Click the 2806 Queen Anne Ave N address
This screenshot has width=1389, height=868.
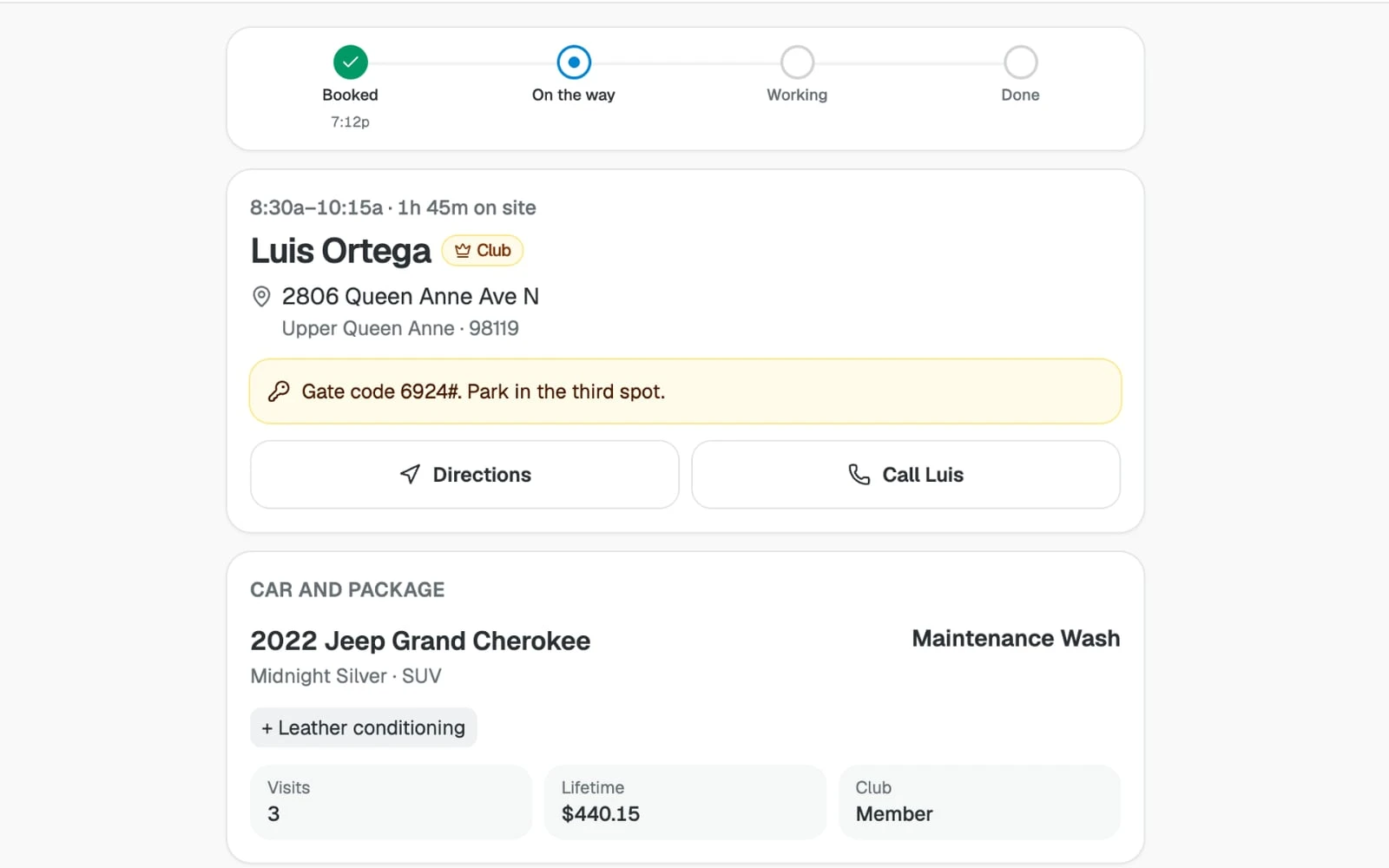pos(411,297)
